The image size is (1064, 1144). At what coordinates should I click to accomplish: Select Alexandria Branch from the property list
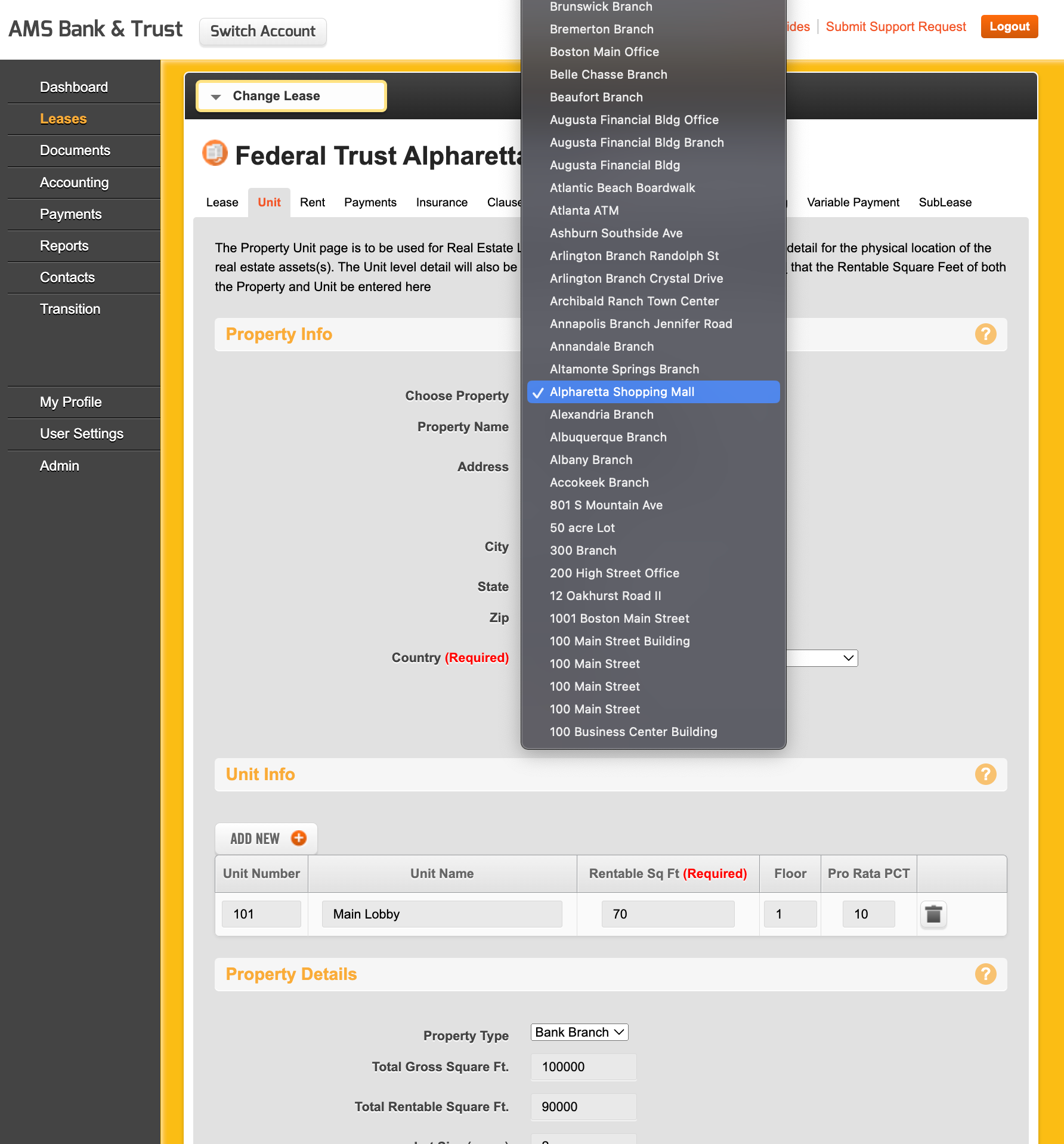click(601, 415)
